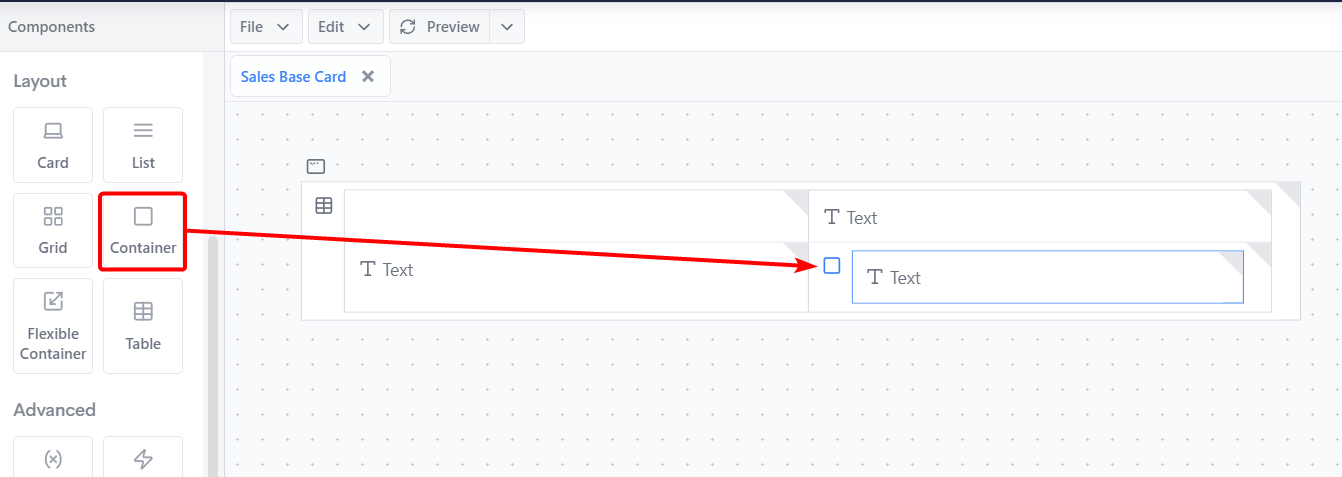The height and width of the screenshot is (477, 1342).
Task: Open the Edit dropdown menu
Action: click(x=345, y=27)
